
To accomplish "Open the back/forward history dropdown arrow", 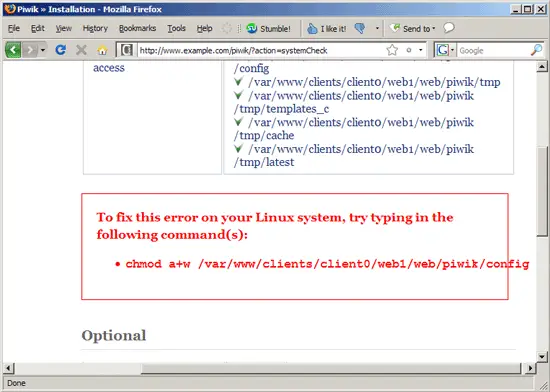I will [x=43, y=50].
